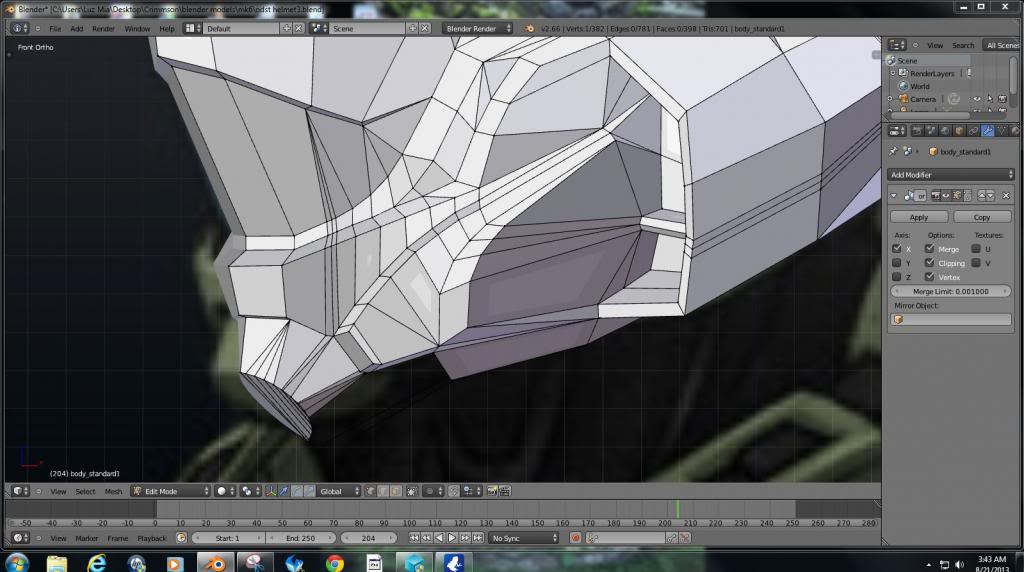Toggle visibility eye for the Camera object
This screenshot has width=1024, height=572.
pyautogui.click(x=978, y=99)
